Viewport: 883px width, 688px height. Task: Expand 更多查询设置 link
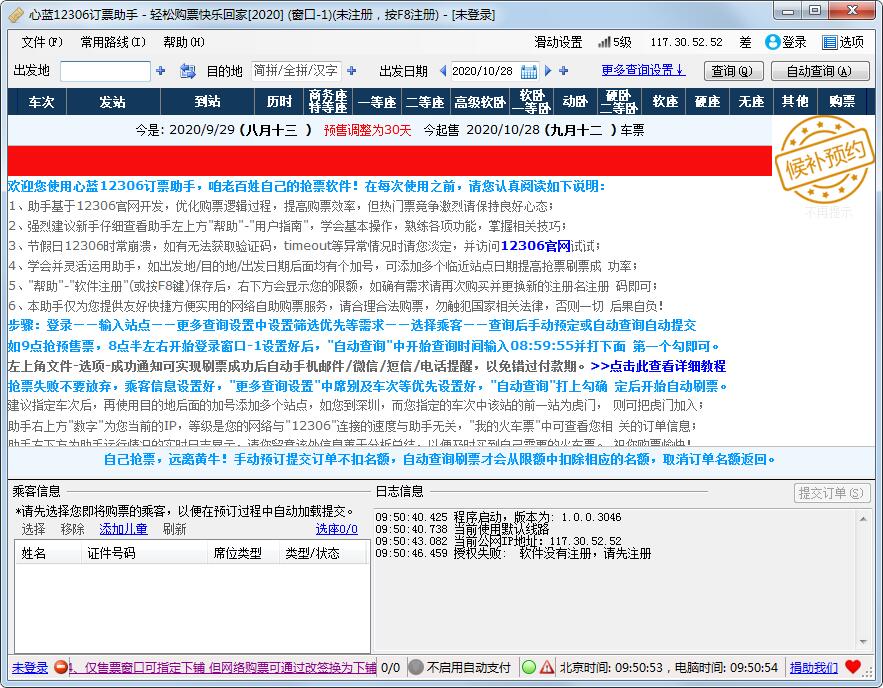pos(643,70)
